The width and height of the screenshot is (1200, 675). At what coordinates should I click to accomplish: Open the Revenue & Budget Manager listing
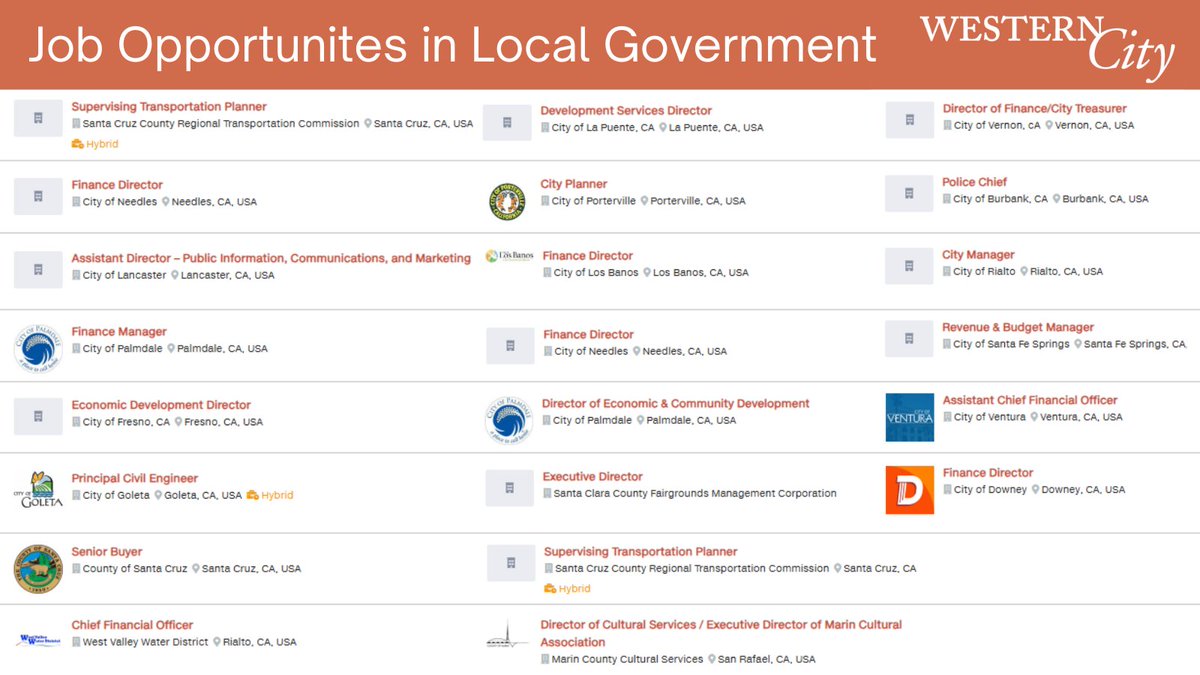[1018, 327]
